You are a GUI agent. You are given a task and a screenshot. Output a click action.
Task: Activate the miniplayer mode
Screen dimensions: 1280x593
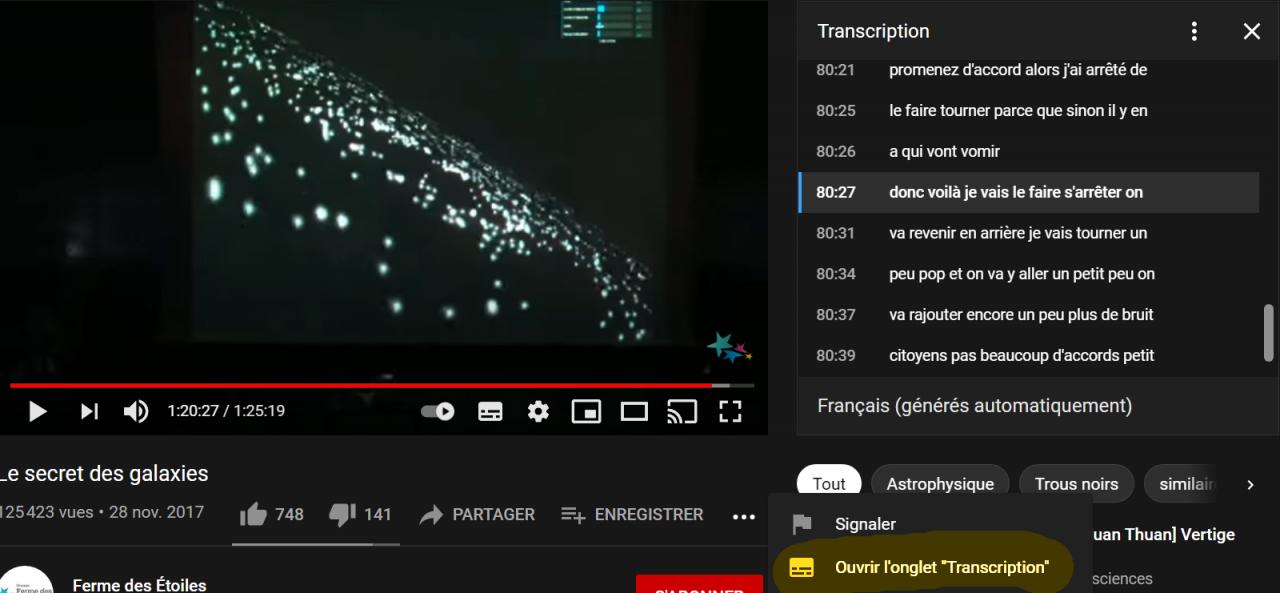tap(586, 411)
